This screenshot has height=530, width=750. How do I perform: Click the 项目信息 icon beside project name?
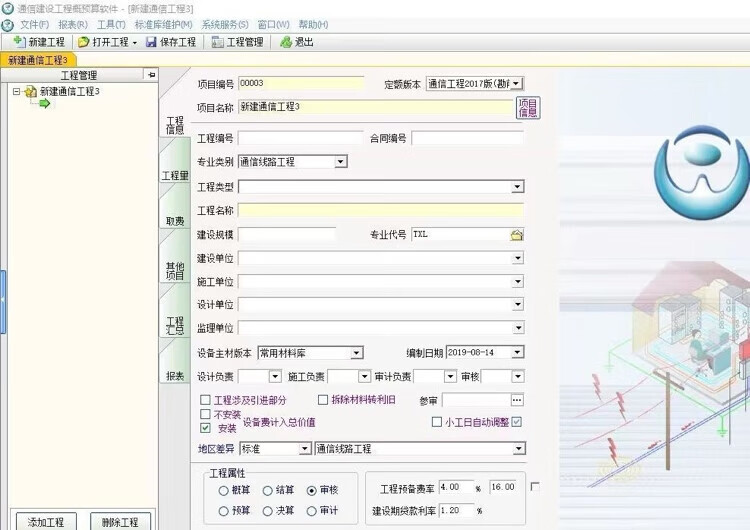[x=527, y=108]
